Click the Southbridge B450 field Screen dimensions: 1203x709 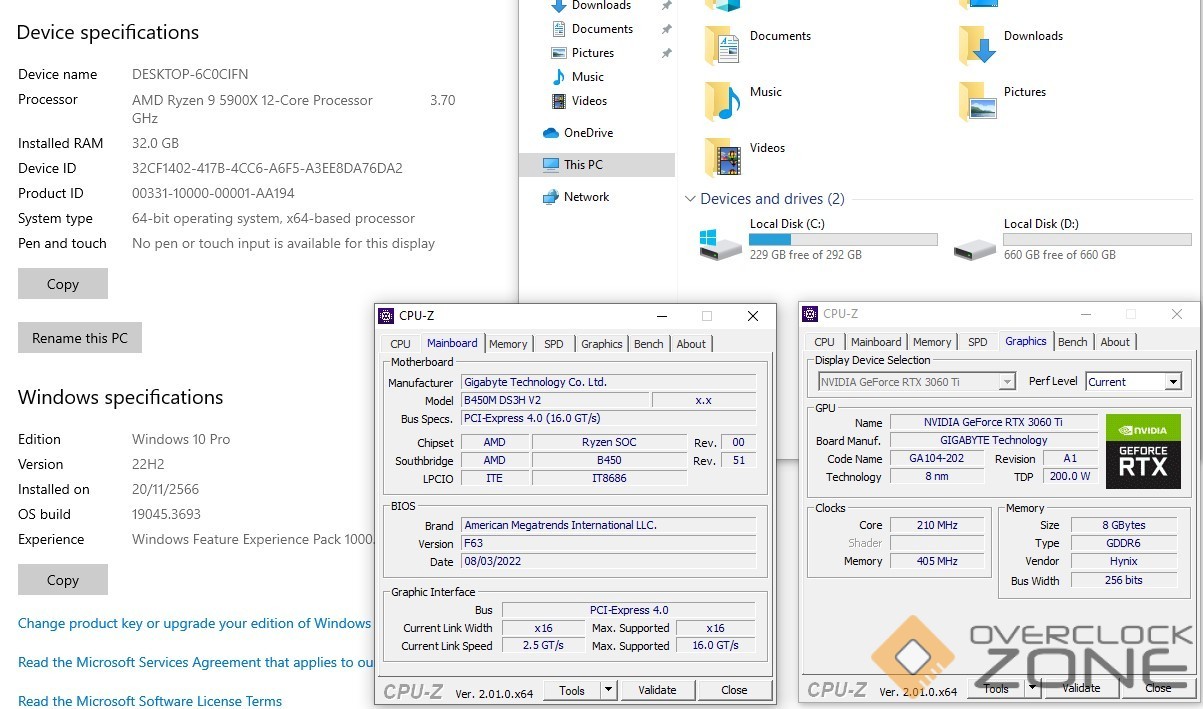point(609,461)
